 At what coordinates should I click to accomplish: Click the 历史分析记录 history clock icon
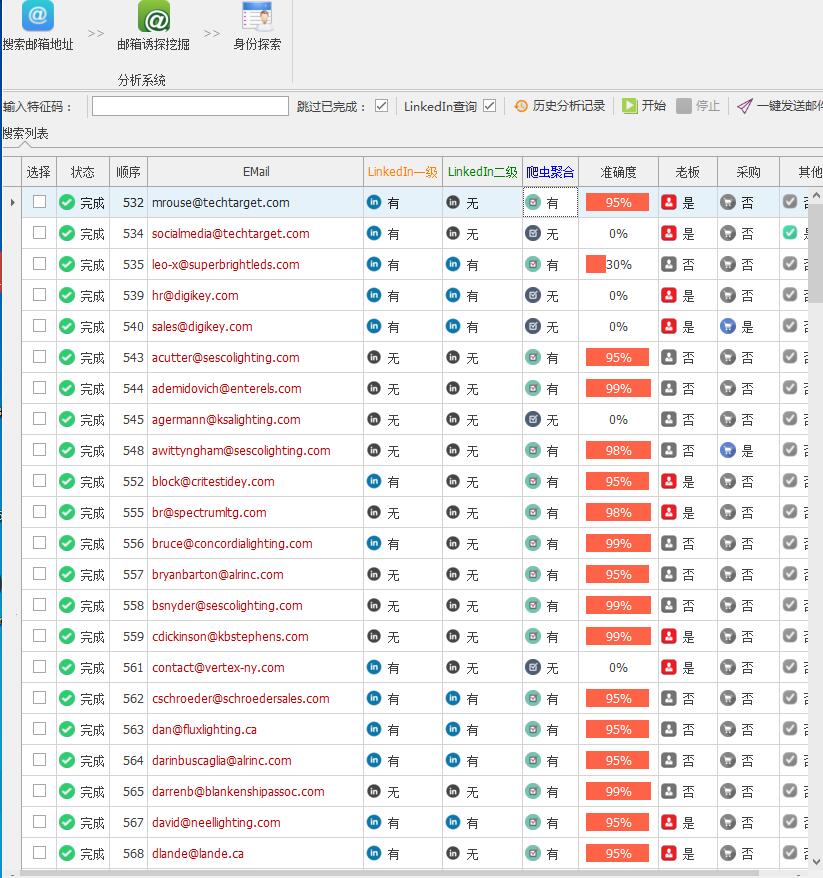click(x=521, y=106)
